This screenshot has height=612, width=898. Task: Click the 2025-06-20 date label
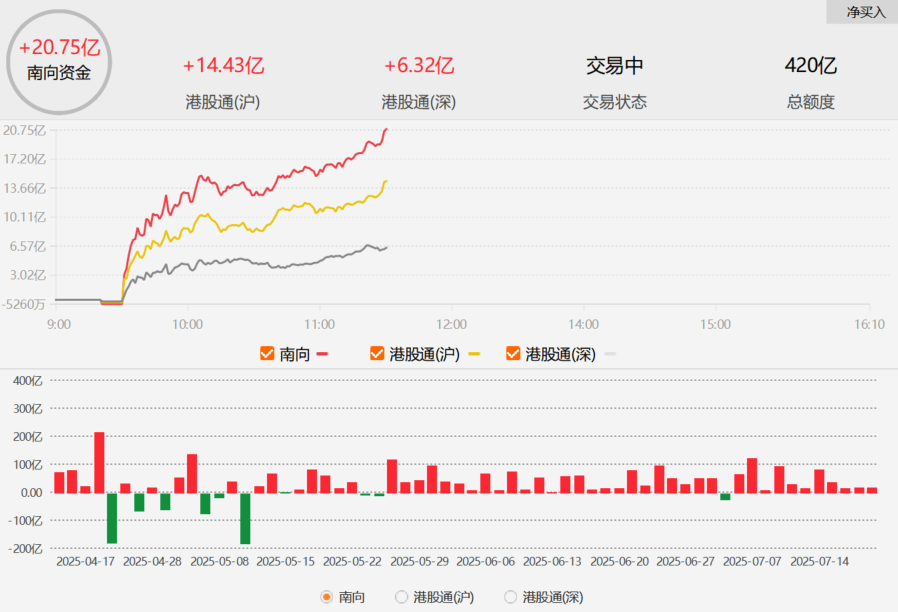[x=620, y=562]
